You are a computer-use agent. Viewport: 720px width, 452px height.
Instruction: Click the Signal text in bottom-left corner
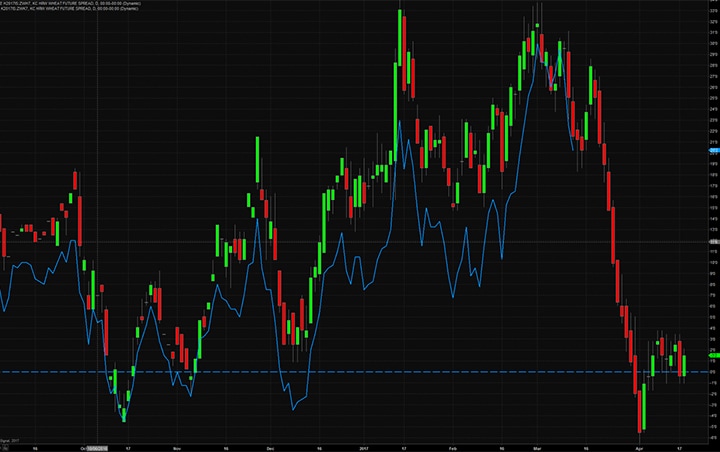coord(11,439)
